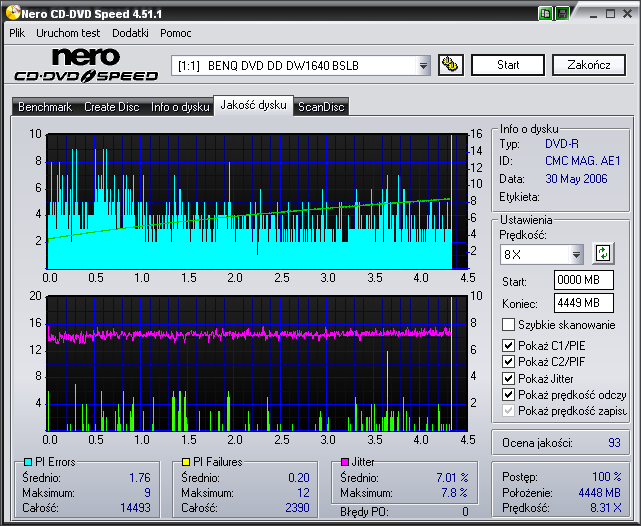
Task: Open the Dodatki menu
Action: click(130, 33)
